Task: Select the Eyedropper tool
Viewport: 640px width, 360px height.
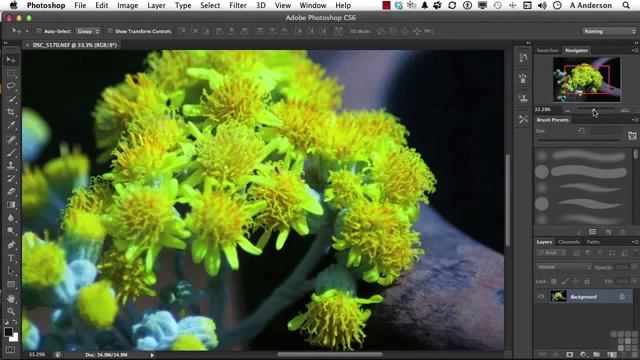Action: tap(11, 126)
